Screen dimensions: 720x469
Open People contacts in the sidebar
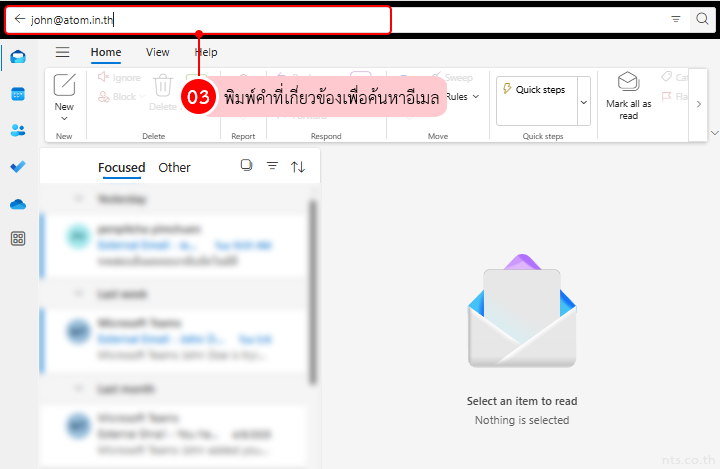(18, 130)
